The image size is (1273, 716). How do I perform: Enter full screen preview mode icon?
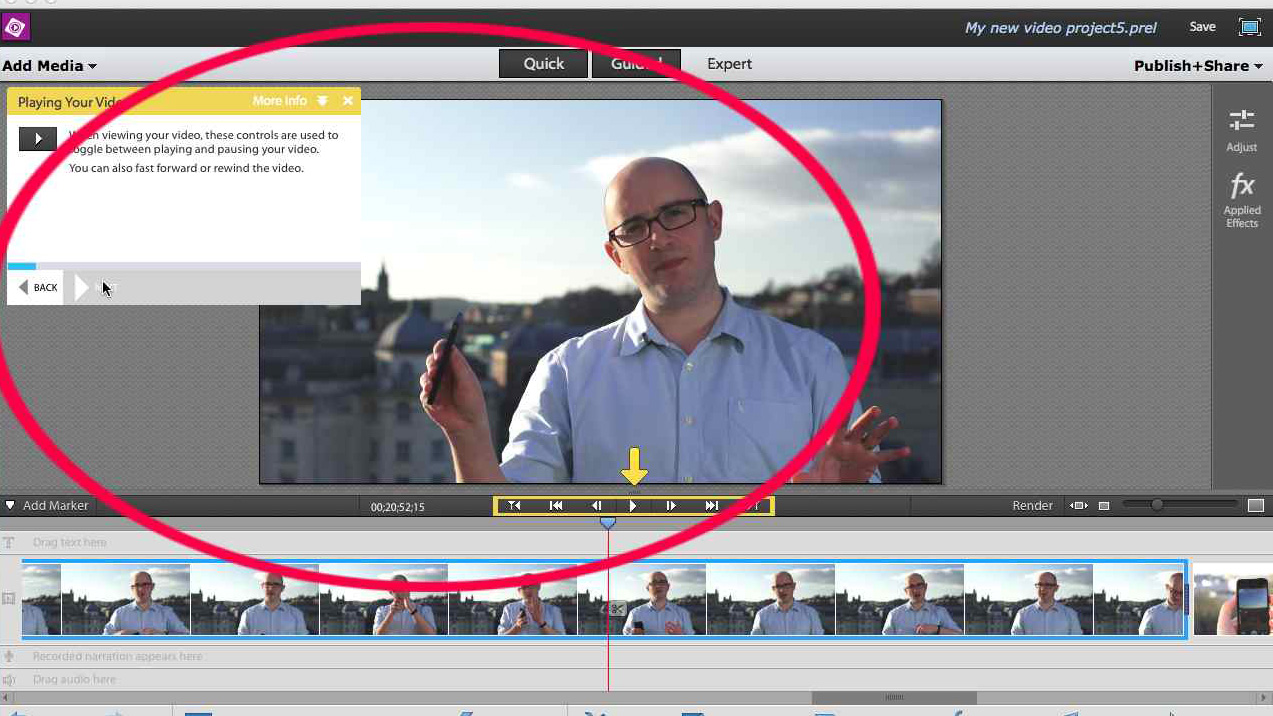coord(1249,27)
